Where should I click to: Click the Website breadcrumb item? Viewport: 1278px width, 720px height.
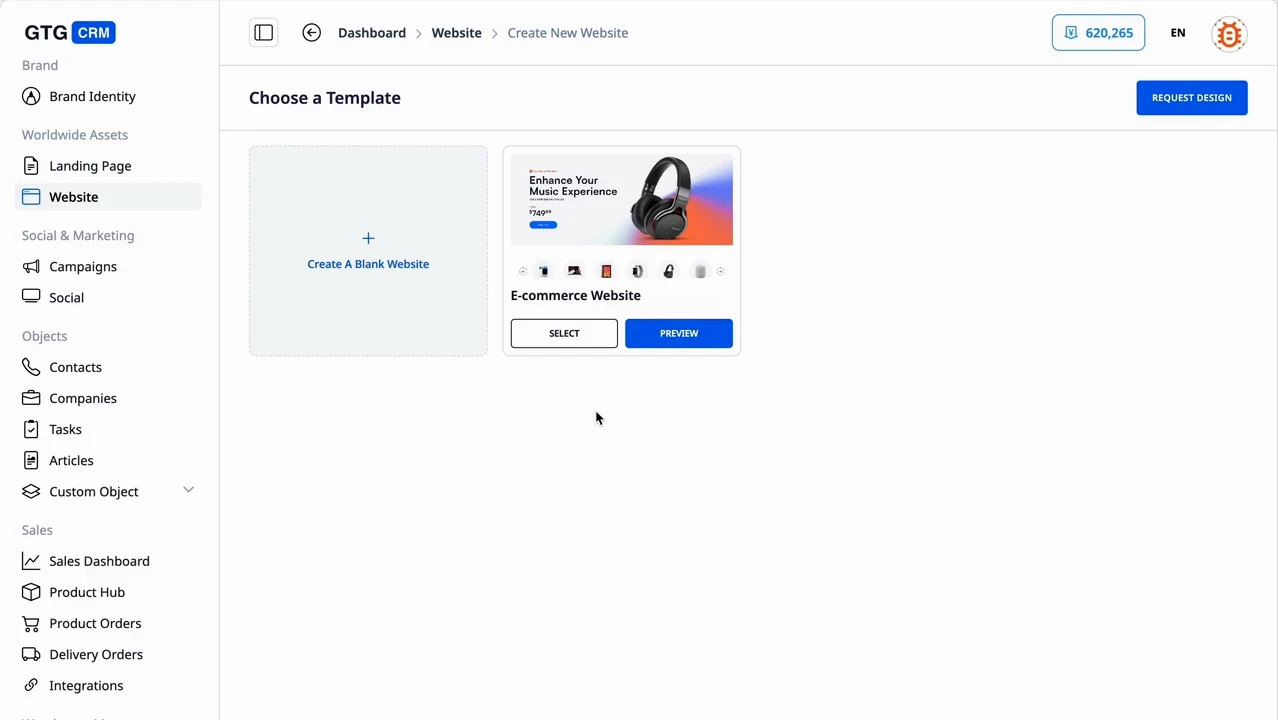pos(456,33)
